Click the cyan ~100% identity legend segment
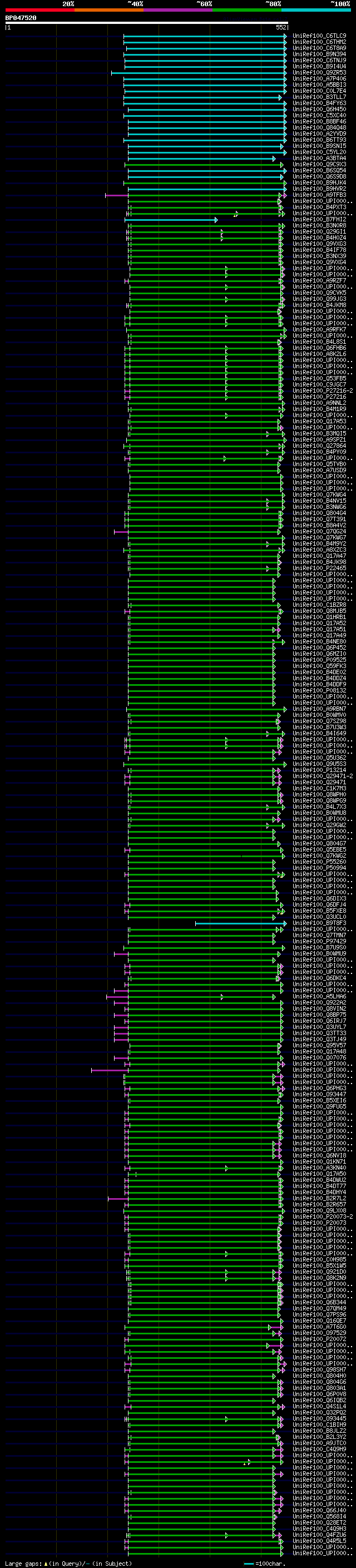Image resolution: width=356 pixels, height=1568 pixels. click(x=317, y=10)
